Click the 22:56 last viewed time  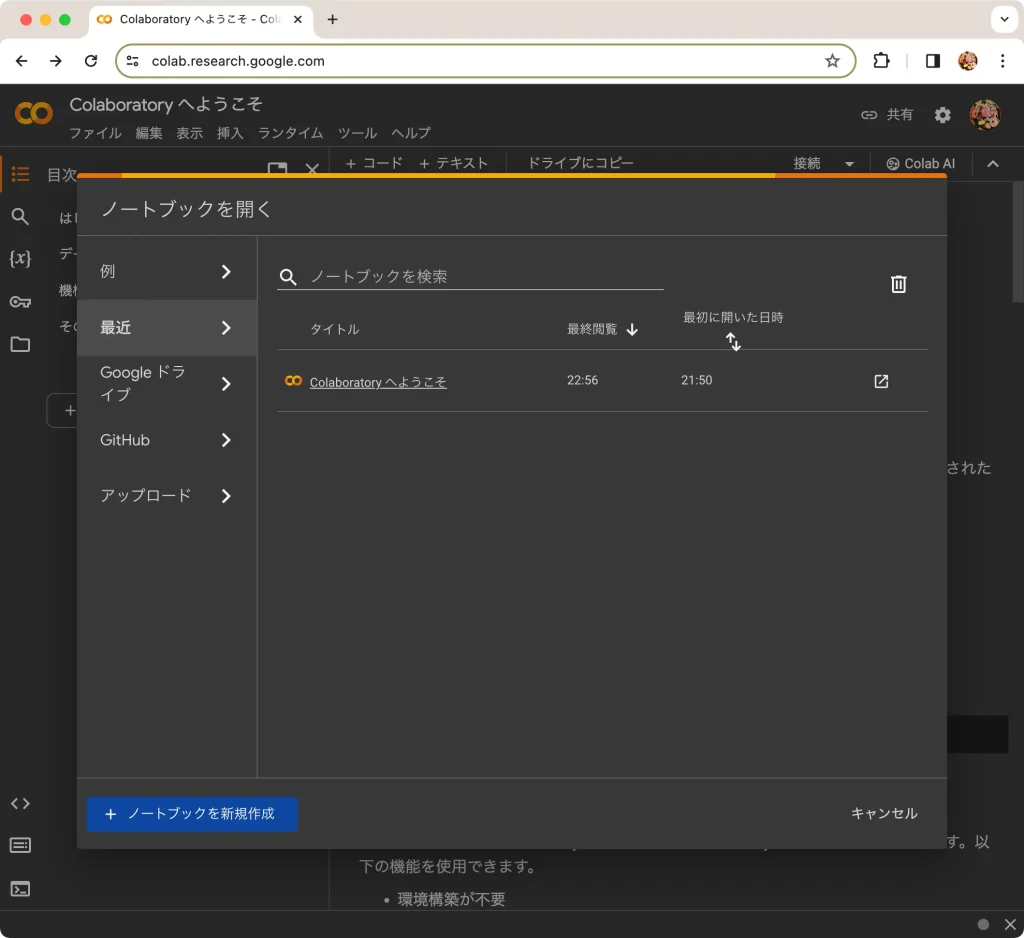(x=583, y=380)
